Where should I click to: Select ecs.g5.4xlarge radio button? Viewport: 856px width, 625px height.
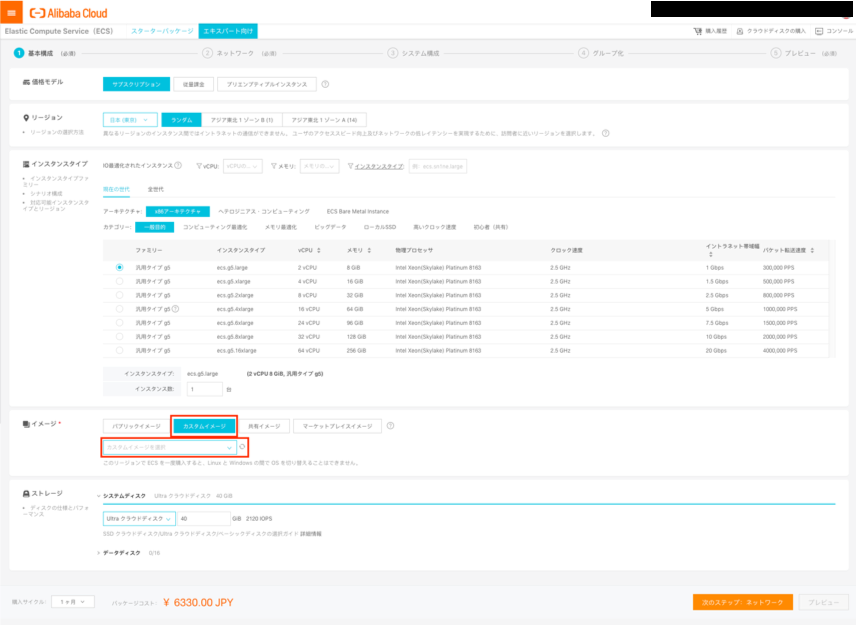tap(119, 309)
